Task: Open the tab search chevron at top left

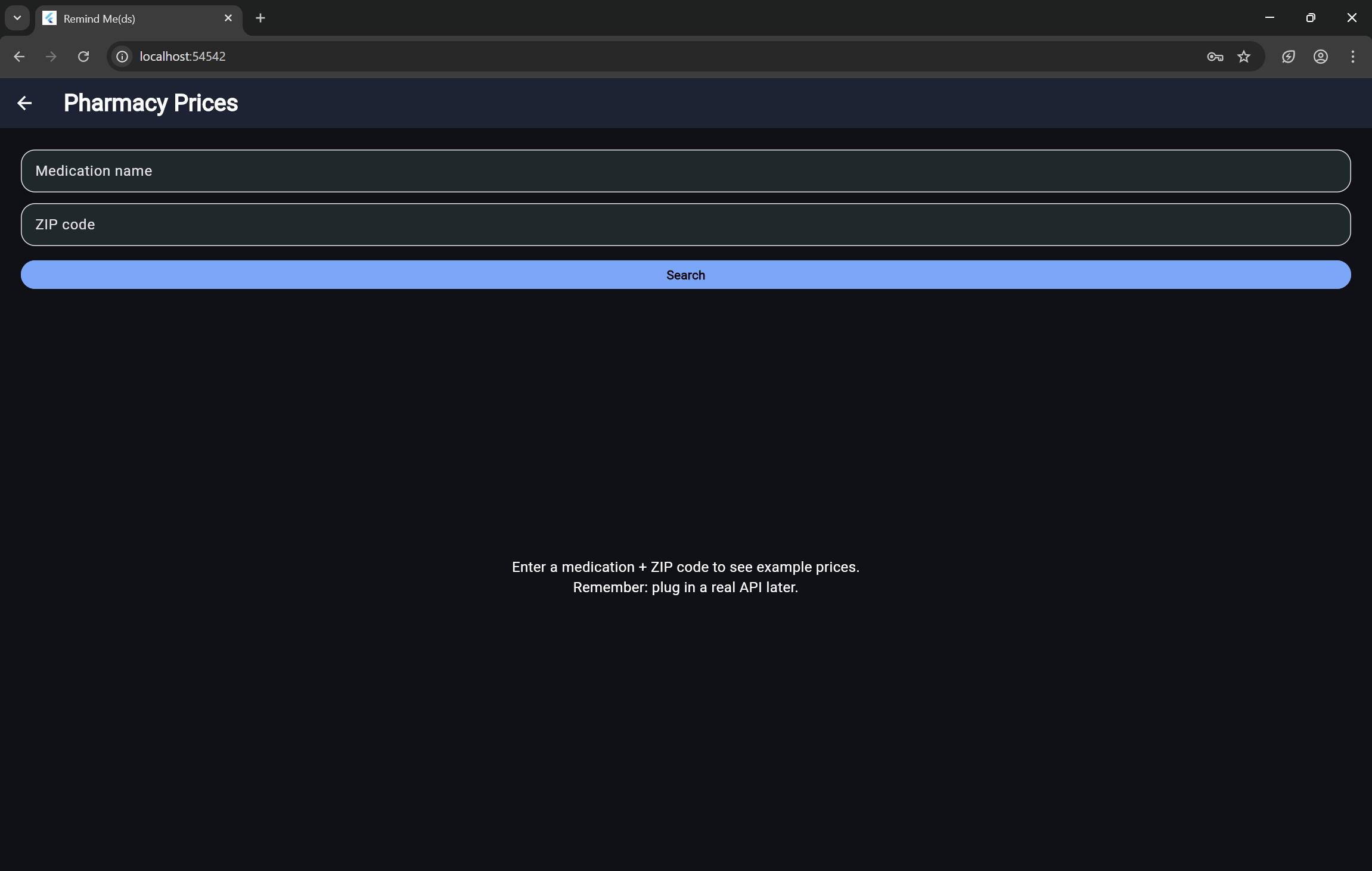Action: [17, 17]
